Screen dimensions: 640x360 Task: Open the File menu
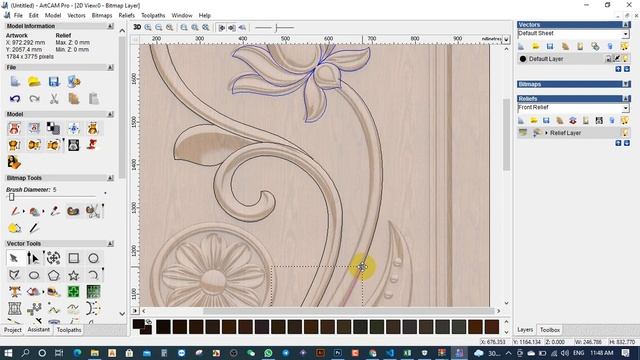[x=18, y=16]
